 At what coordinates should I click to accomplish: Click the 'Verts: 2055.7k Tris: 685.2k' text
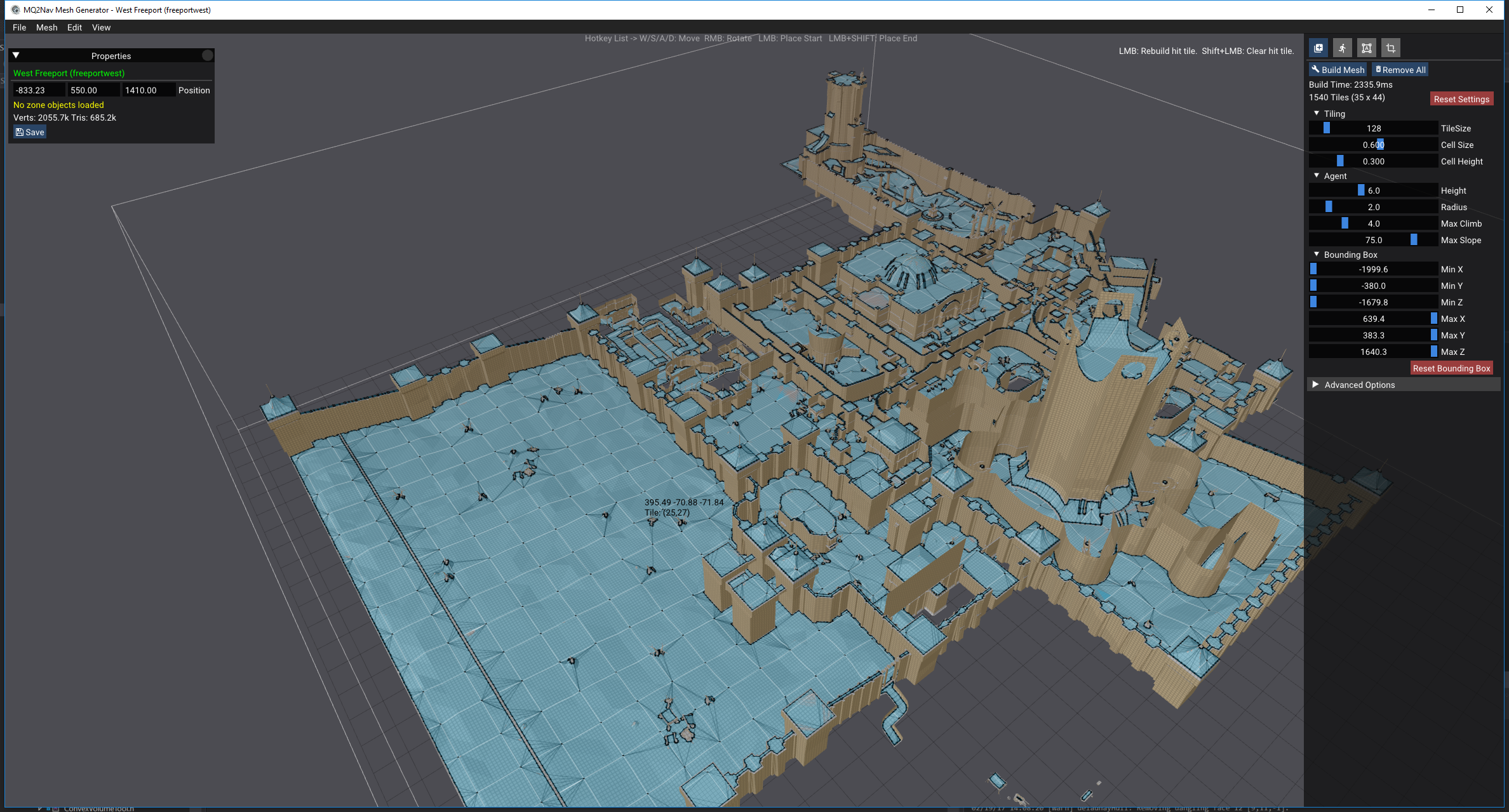tap(65, 117)
